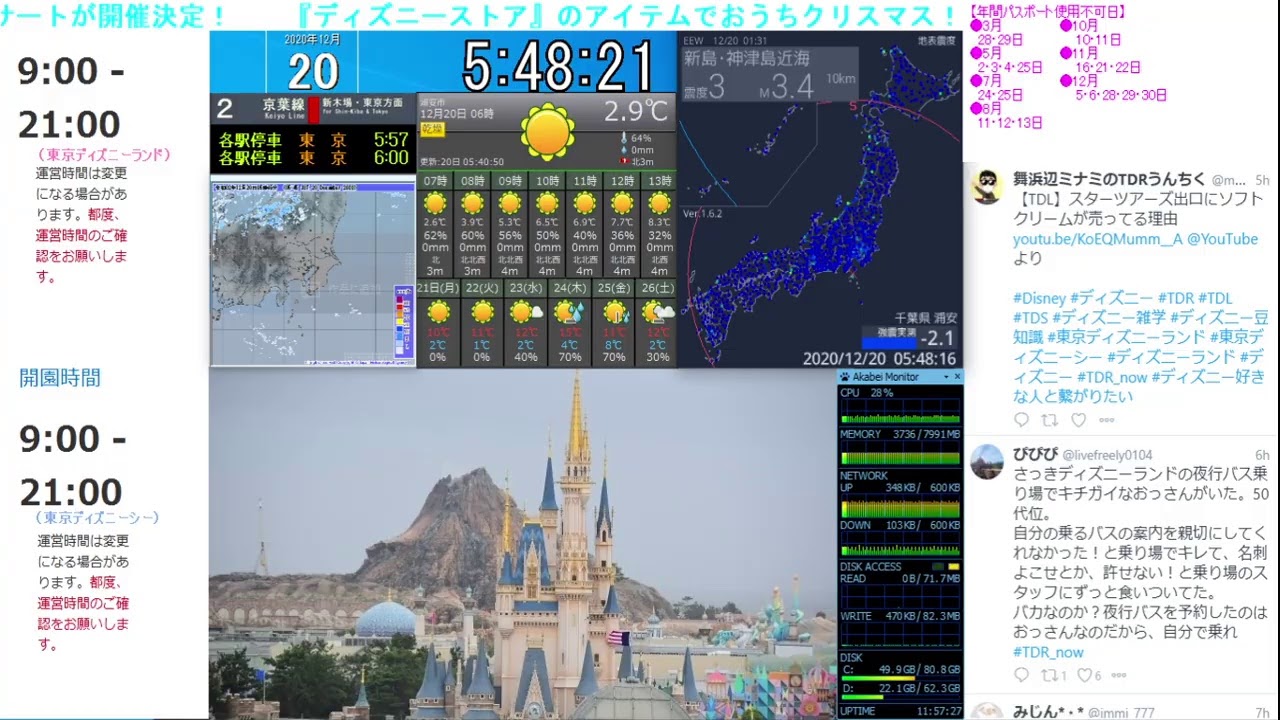Open 舞浜辺ミナミ profile avatar
Screen dimensions: 1280x720
click(987, 186)
